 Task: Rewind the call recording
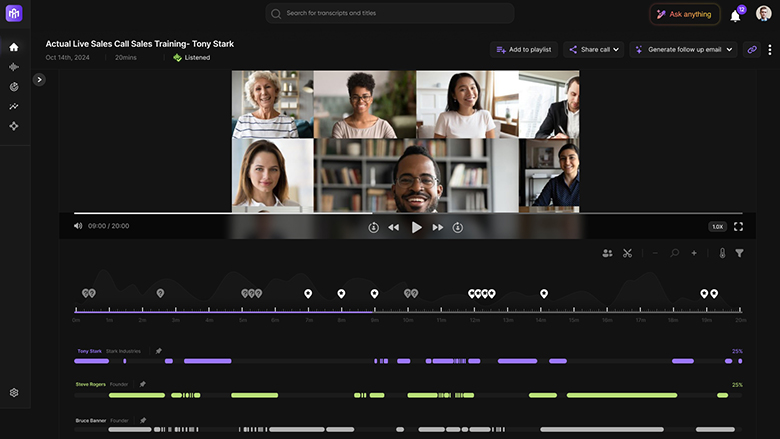(393, 228)
